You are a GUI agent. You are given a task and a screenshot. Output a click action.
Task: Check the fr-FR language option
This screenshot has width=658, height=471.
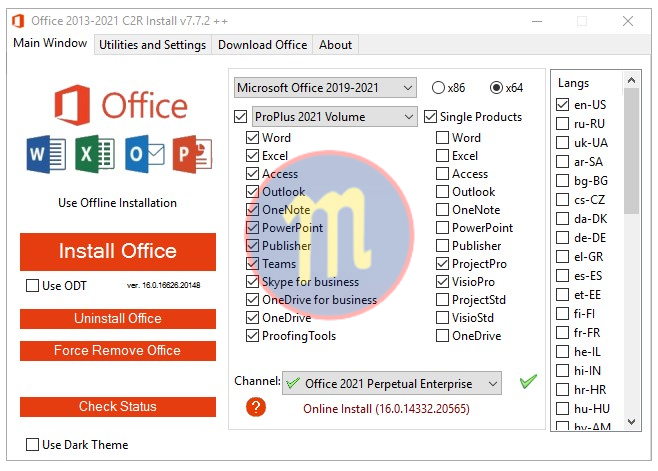(x=562, y=332)
